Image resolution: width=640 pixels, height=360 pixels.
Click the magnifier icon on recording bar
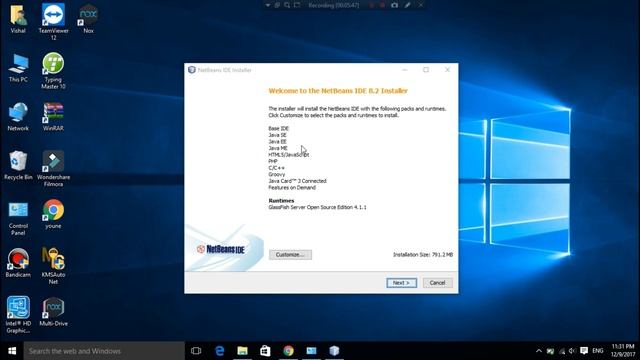(287, 5)
